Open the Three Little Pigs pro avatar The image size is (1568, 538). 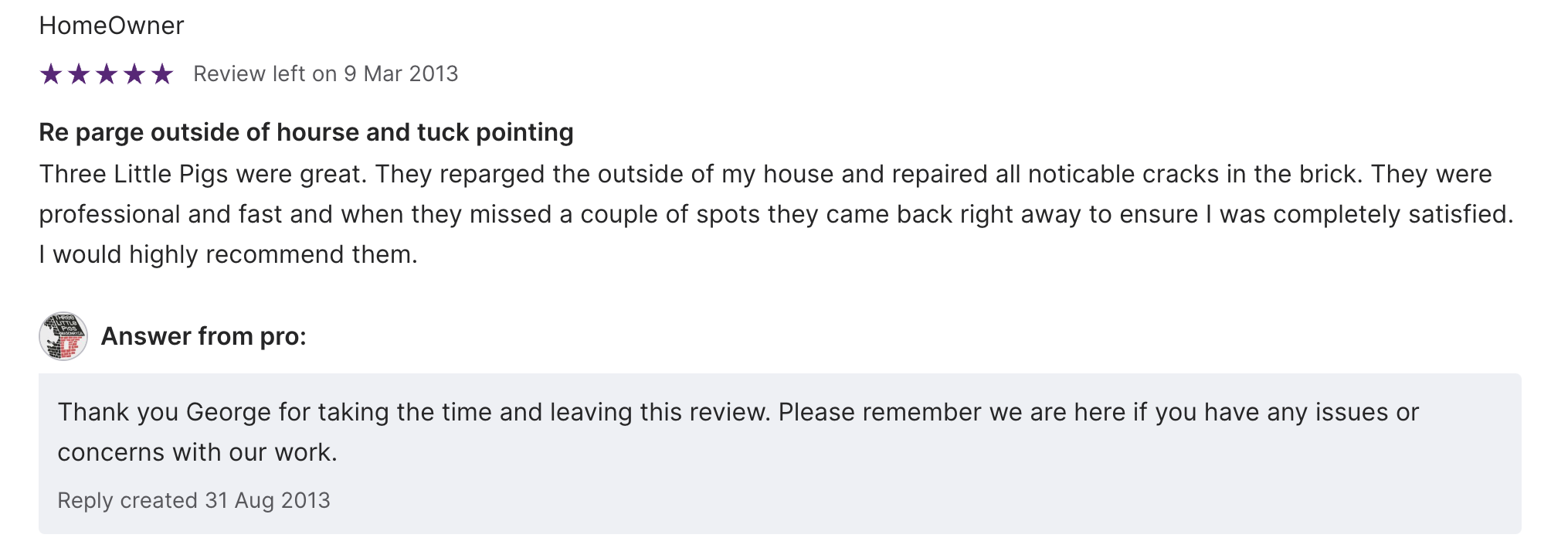pos(63,336)
